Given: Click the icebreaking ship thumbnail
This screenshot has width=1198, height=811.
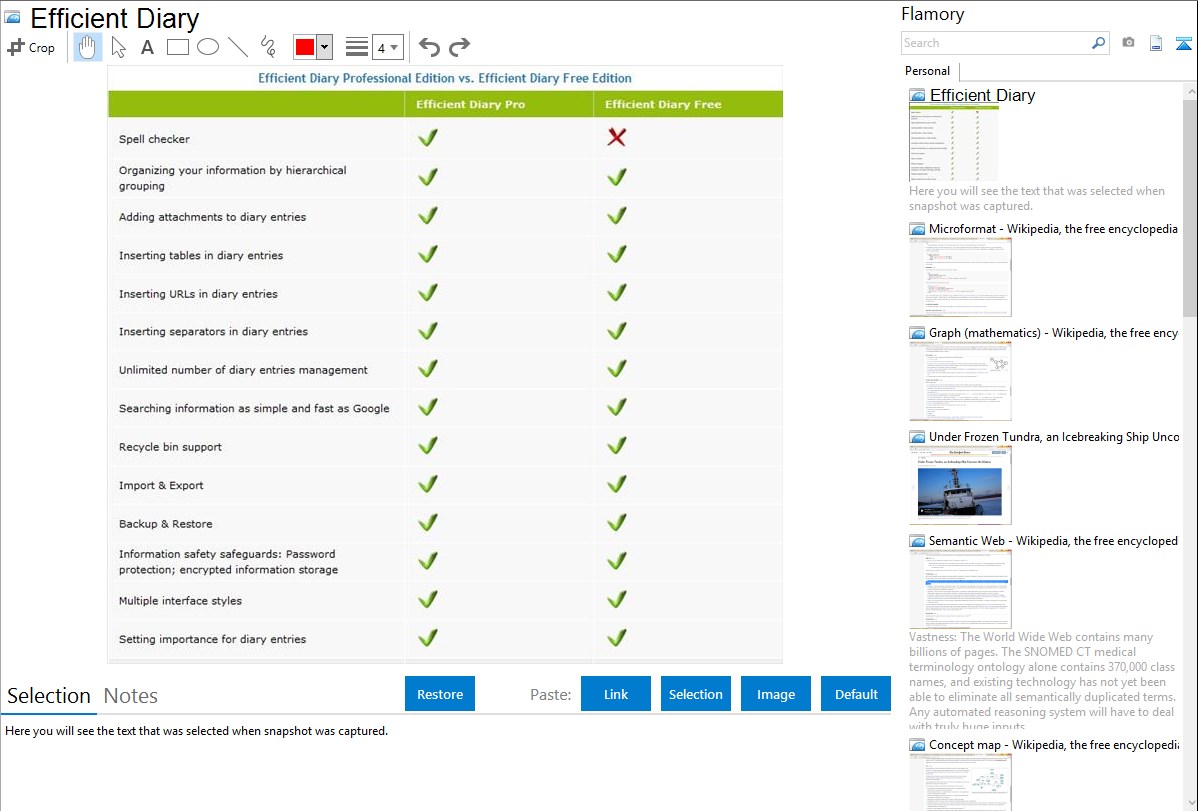Looking at the screenshot, I should (960, 485).
